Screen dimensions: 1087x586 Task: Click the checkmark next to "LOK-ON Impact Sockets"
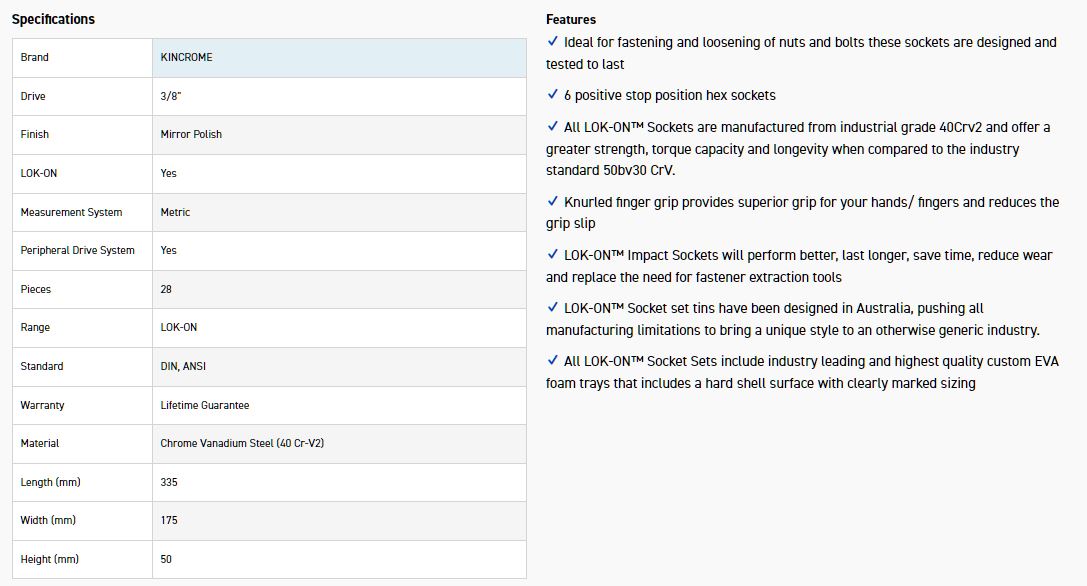553,255
